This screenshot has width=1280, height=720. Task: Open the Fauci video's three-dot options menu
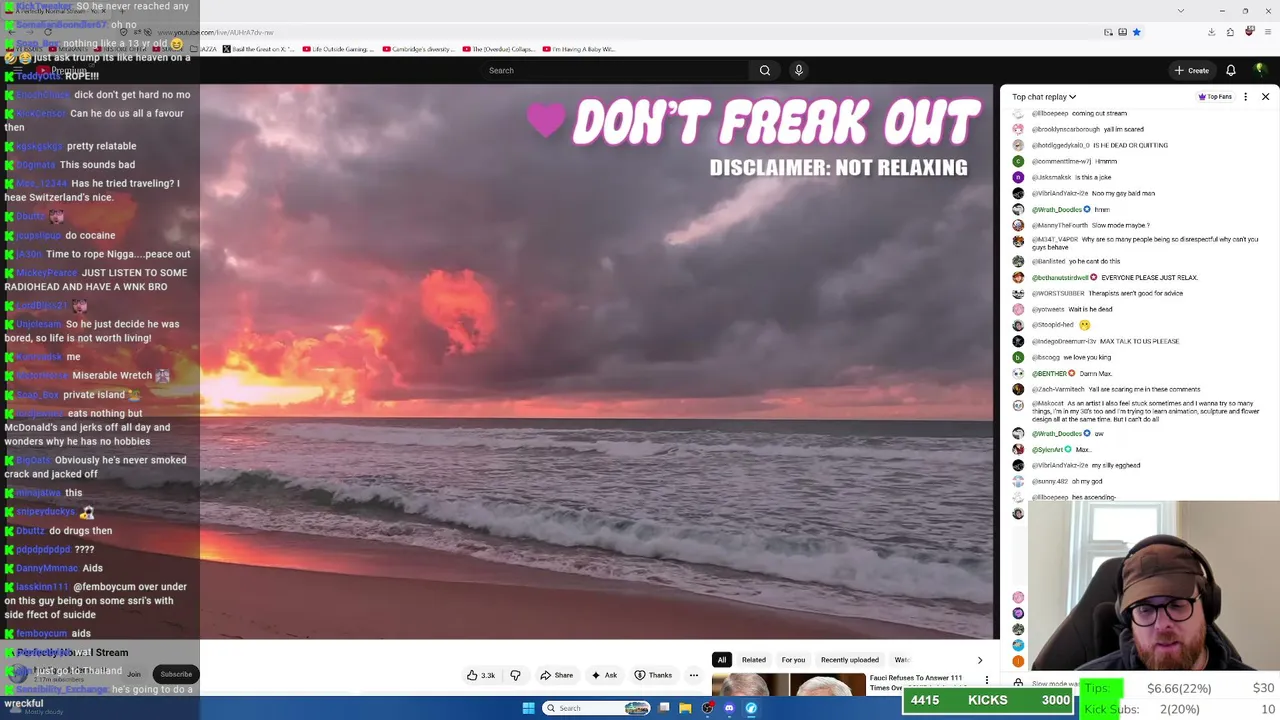click(x=987, y=680)
